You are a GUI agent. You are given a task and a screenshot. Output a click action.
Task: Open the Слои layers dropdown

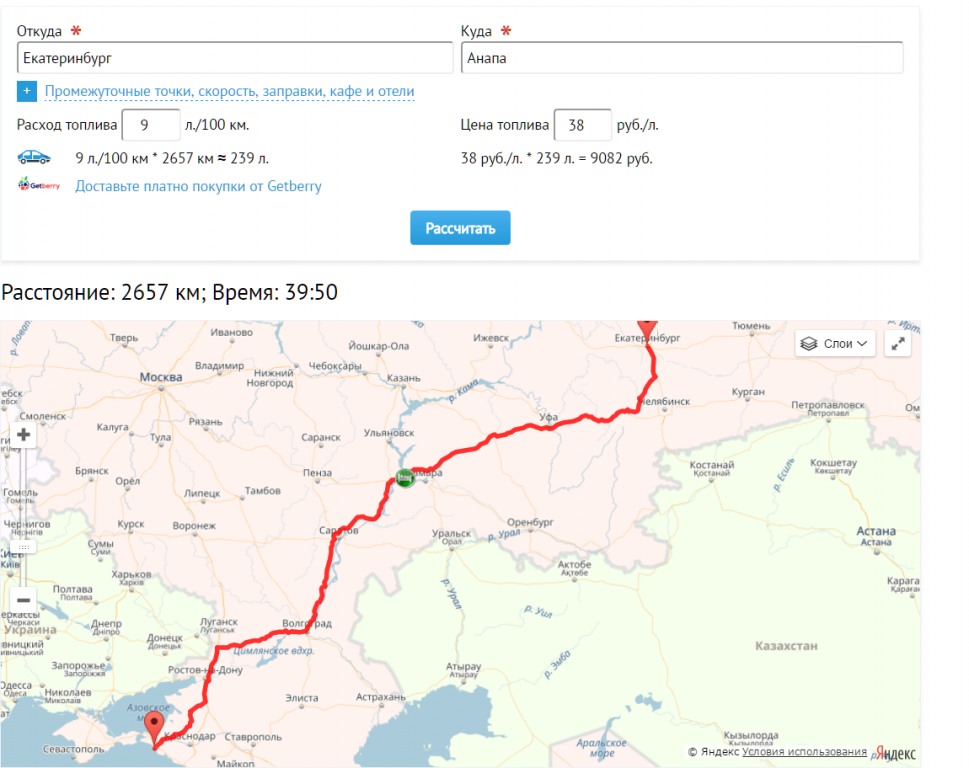835,344
